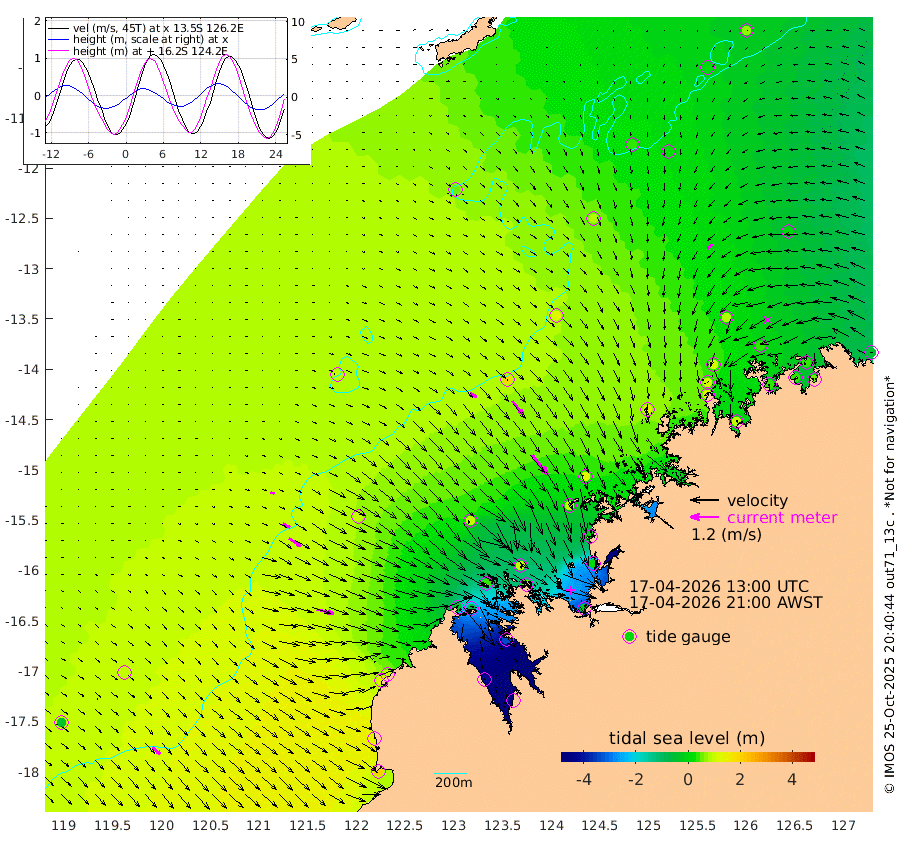Select the green-filled tide gauge near 119E 17.5S
This screenshot has height=846, width=900.
point(61,722)
